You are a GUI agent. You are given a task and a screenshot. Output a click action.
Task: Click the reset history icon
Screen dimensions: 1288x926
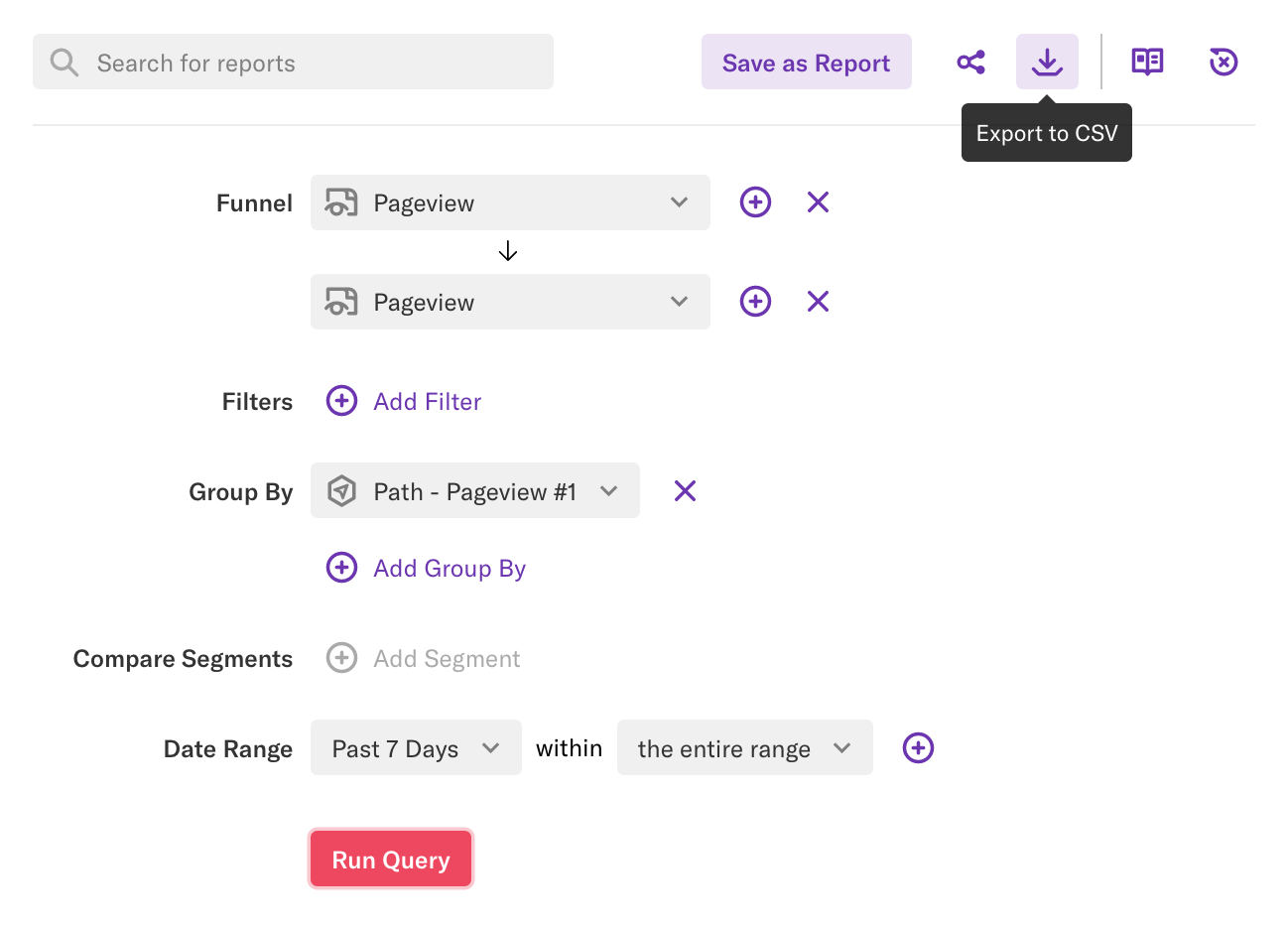click(x=1224, y=62)
